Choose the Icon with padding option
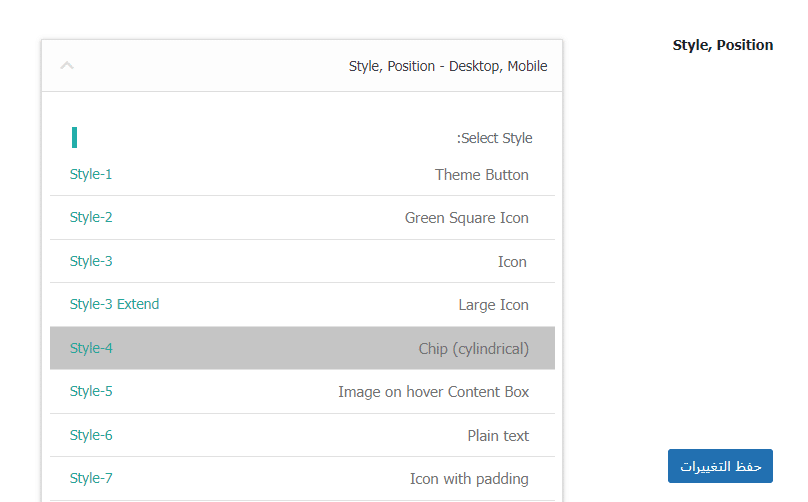 click(x=469, y=479)
